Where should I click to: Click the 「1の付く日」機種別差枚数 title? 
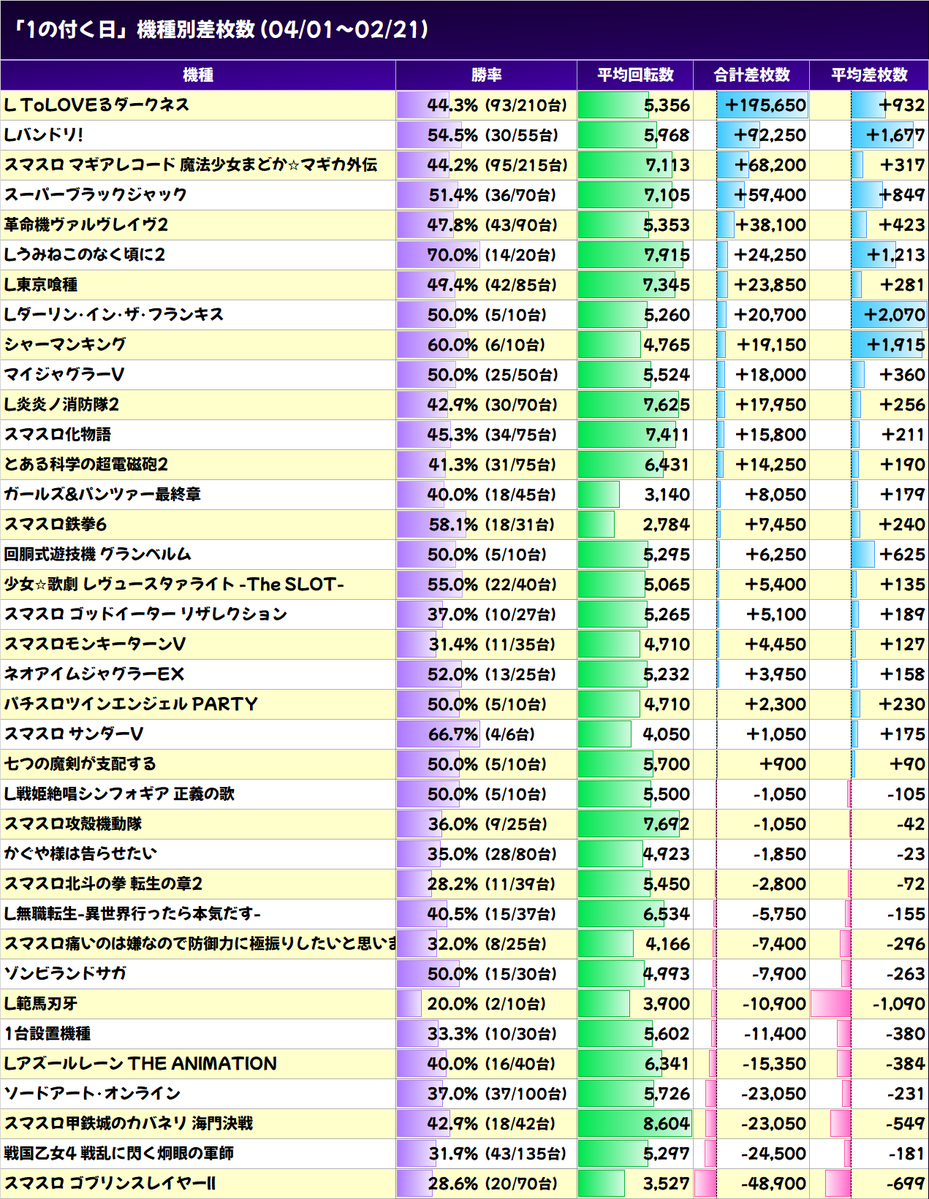(x=222, y=30)
